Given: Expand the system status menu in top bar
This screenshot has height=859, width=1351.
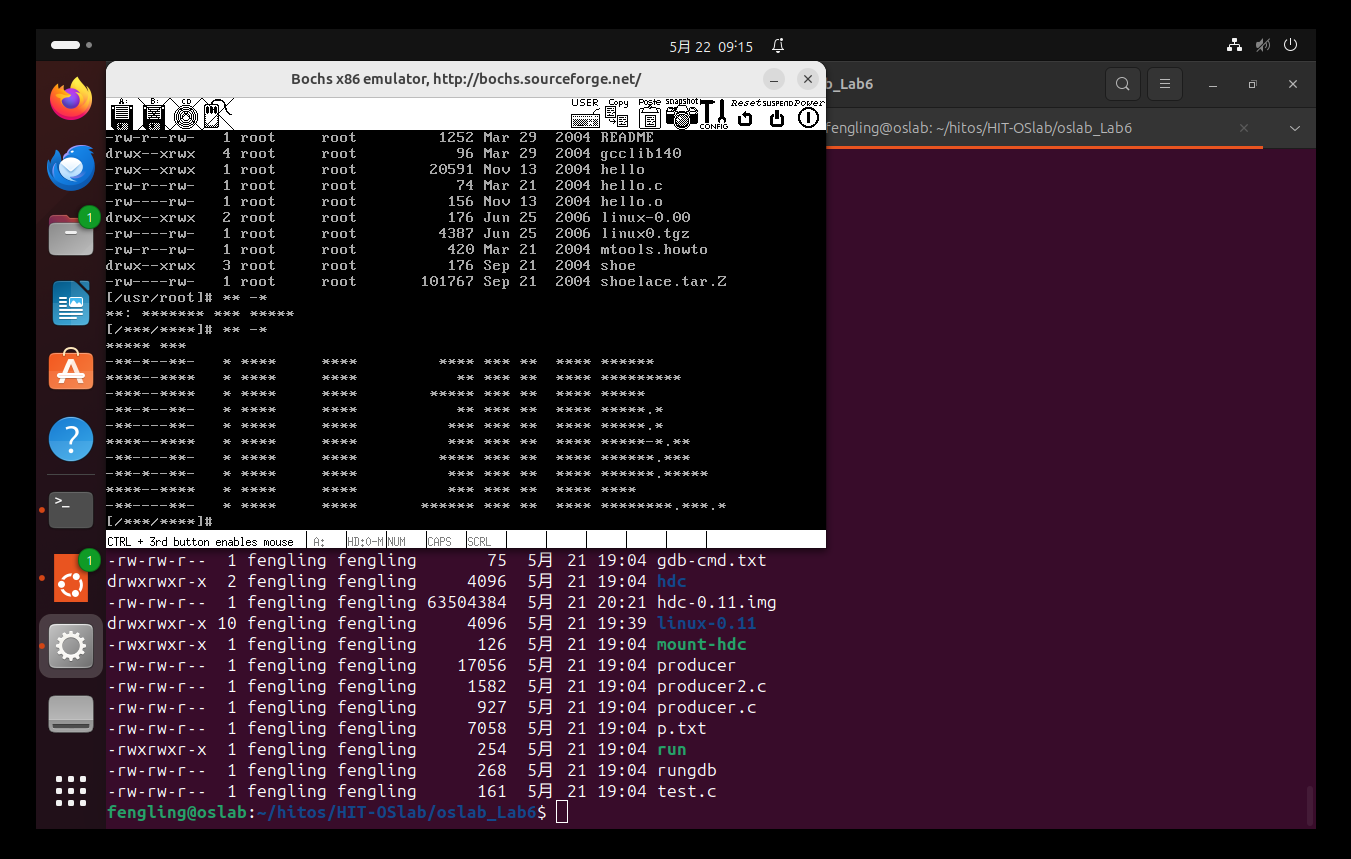Looking at the screenshot, I should pos(1262,45).
